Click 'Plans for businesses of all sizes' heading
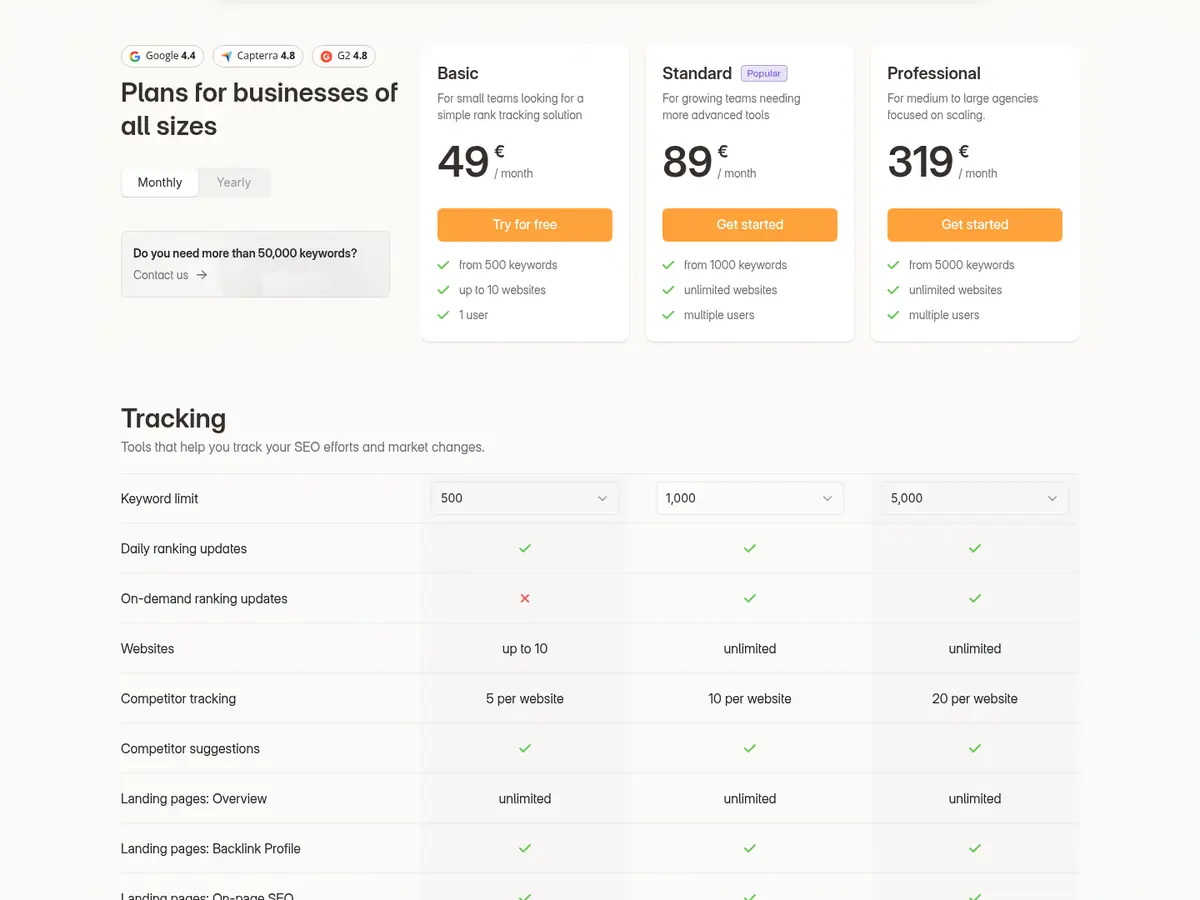 pos(260,109)
